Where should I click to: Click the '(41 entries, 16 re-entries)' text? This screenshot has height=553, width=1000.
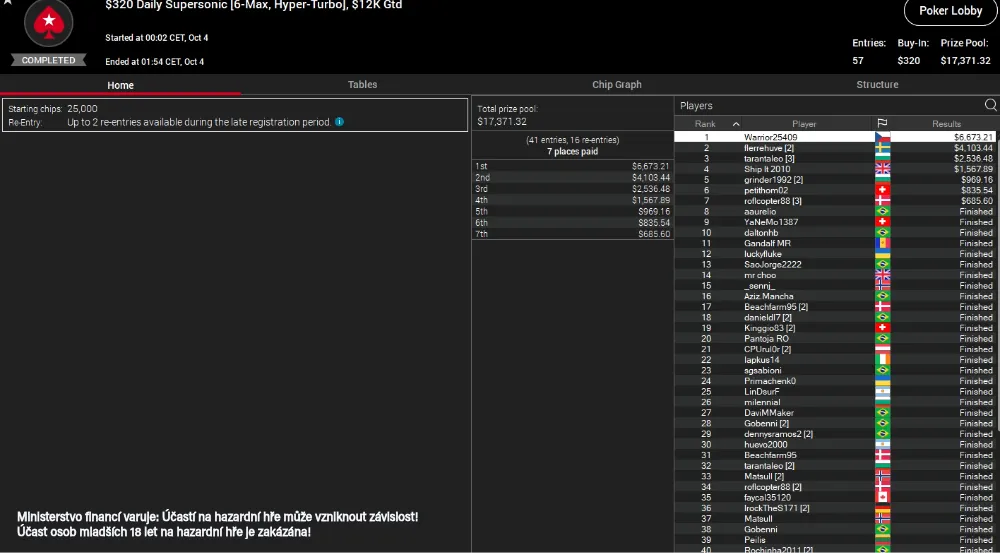click(572, 140)
